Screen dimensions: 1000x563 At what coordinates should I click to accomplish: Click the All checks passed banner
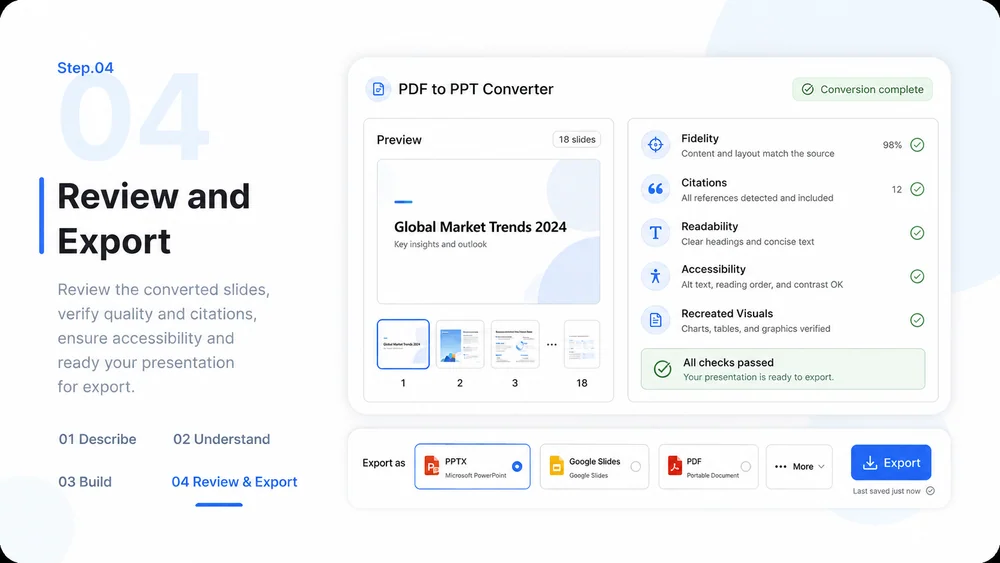click(783, 369)
